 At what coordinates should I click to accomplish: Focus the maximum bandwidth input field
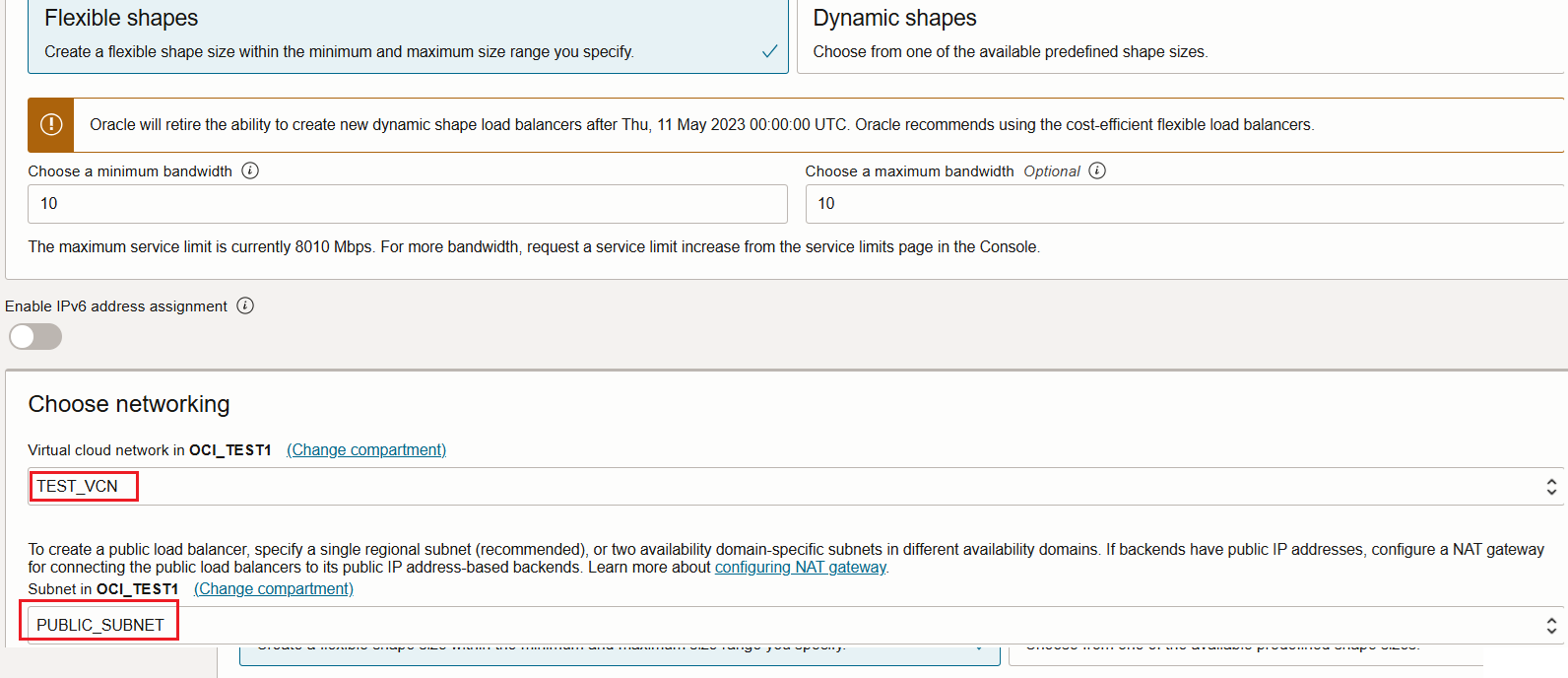click(x=1182, y=204)
